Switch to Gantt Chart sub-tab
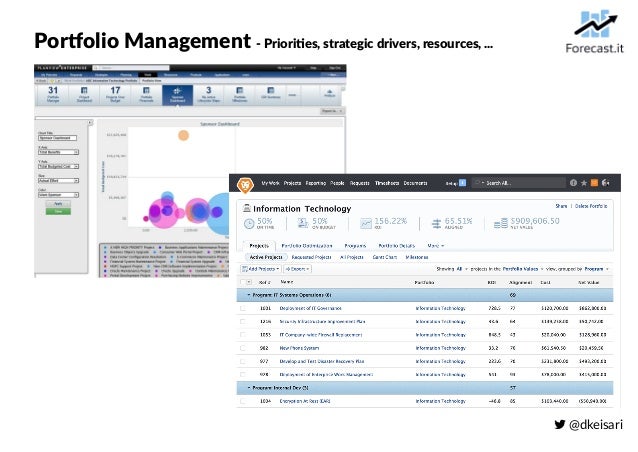The image size is (638, 452). pos(385,257)
